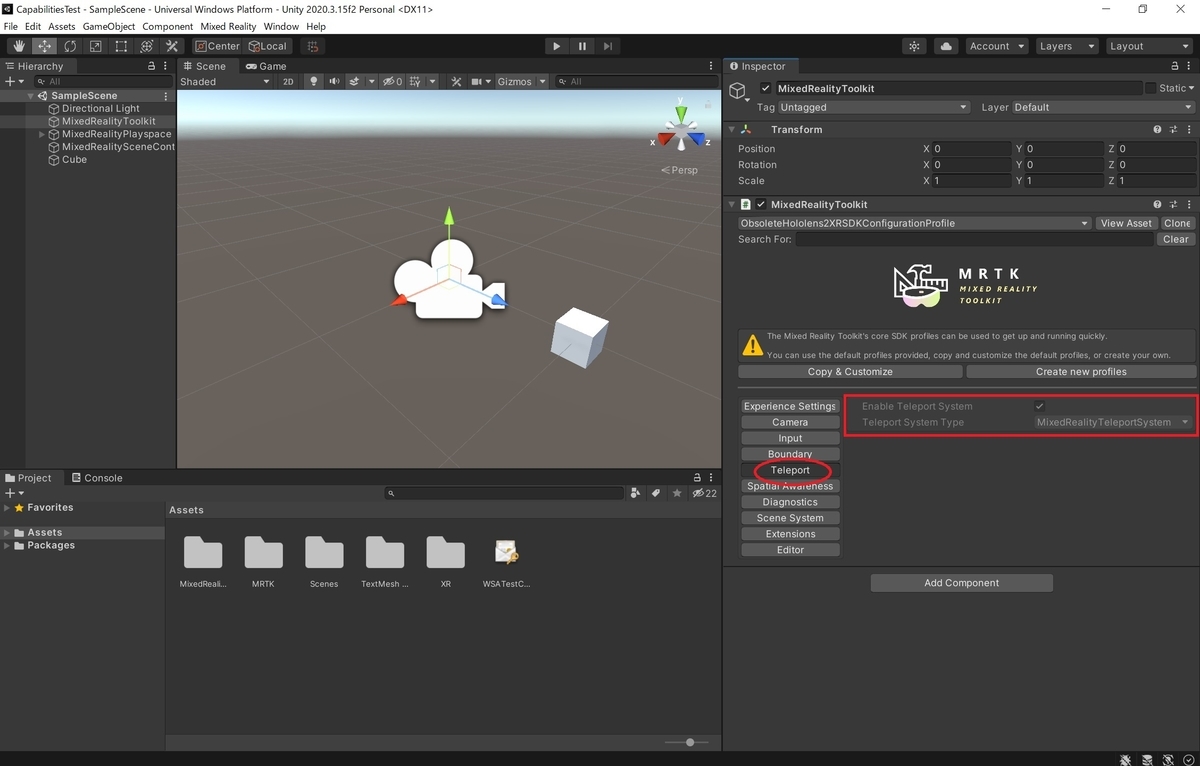1200x766 pixels.
Task: Select the Rect tool
Action: click(121, 46)
